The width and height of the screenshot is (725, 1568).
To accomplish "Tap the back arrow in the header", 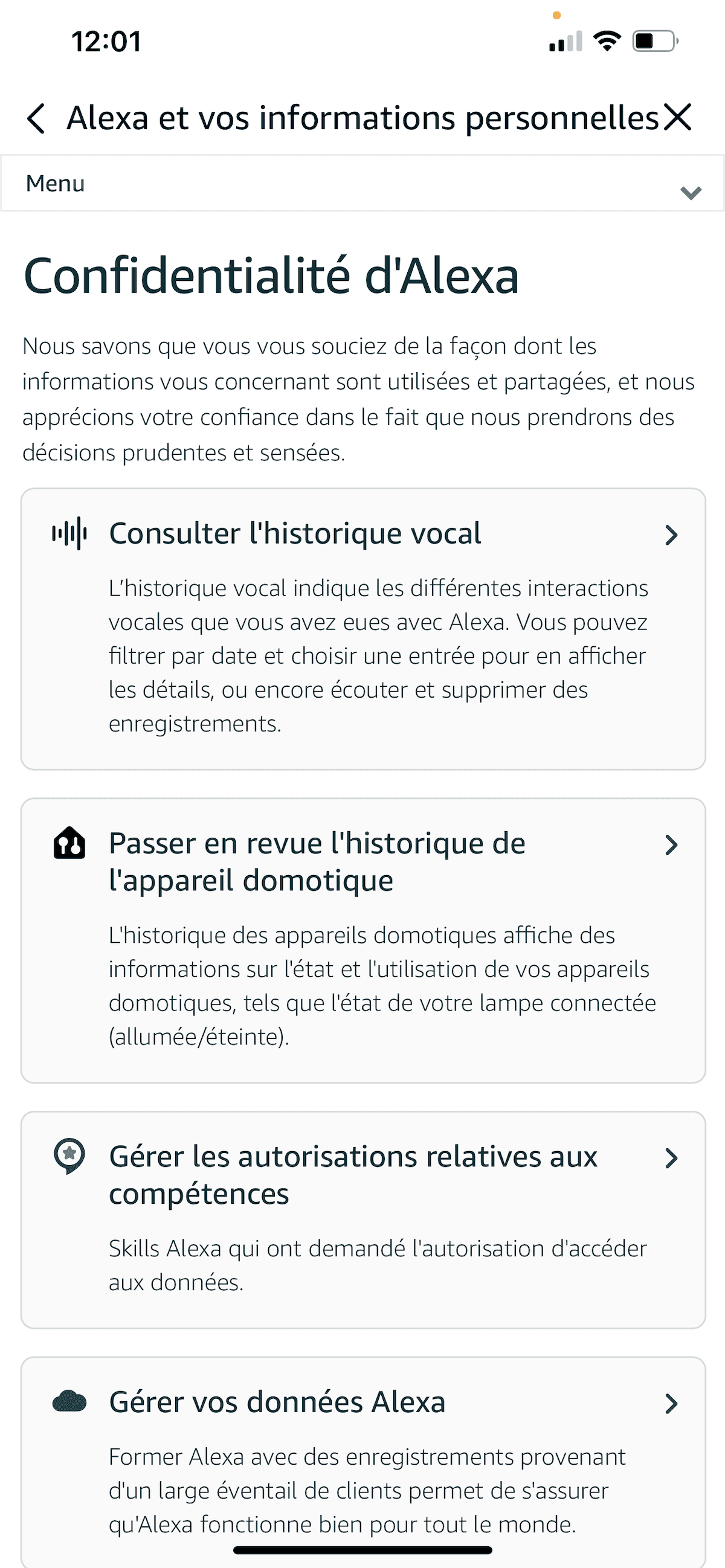I will click(x=36, y=118).
